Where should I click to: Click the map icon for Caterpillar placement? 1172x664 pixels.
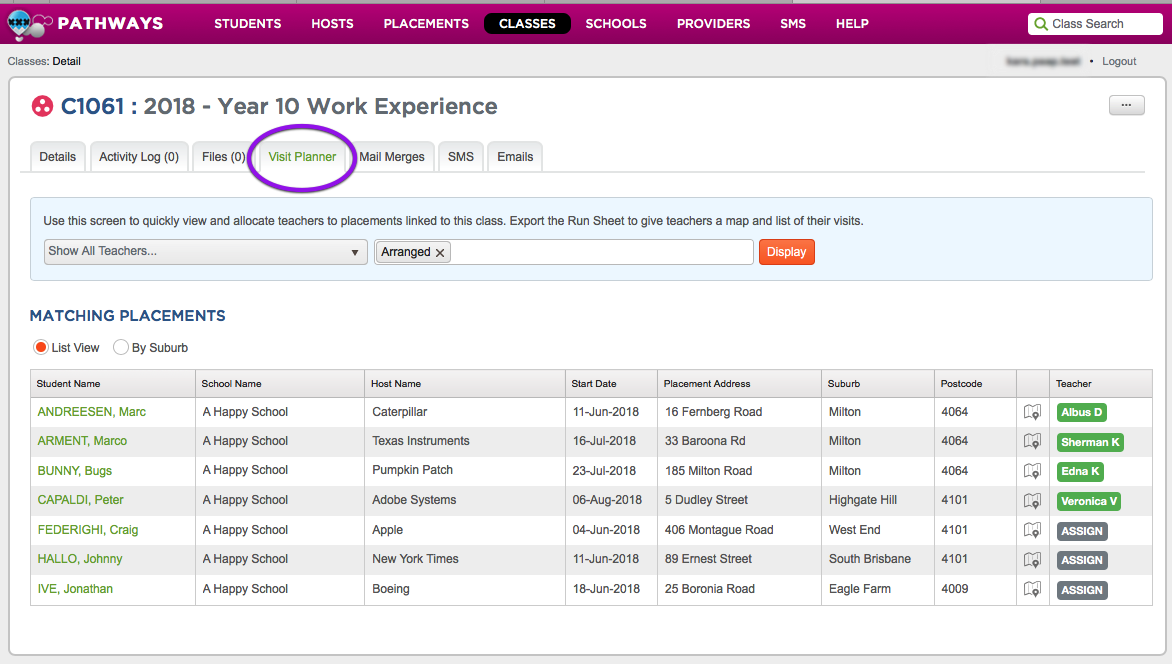[x=1032, y=411]
